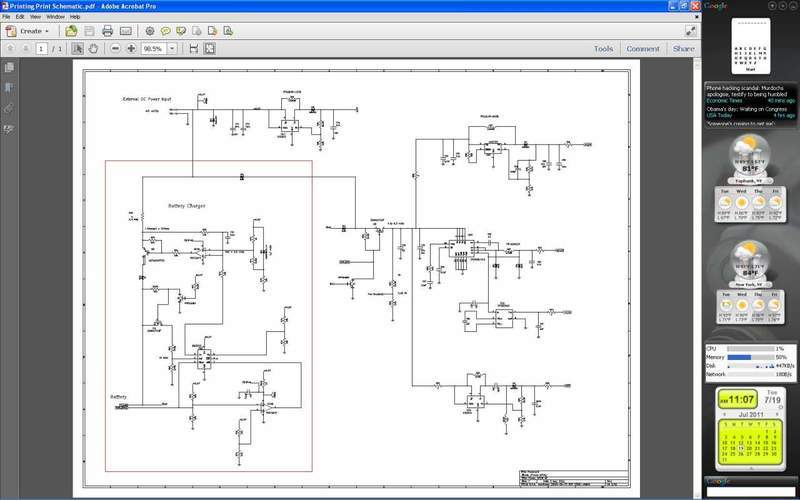
Task: Click the Save file icon
Action: (x=89, y=31)
